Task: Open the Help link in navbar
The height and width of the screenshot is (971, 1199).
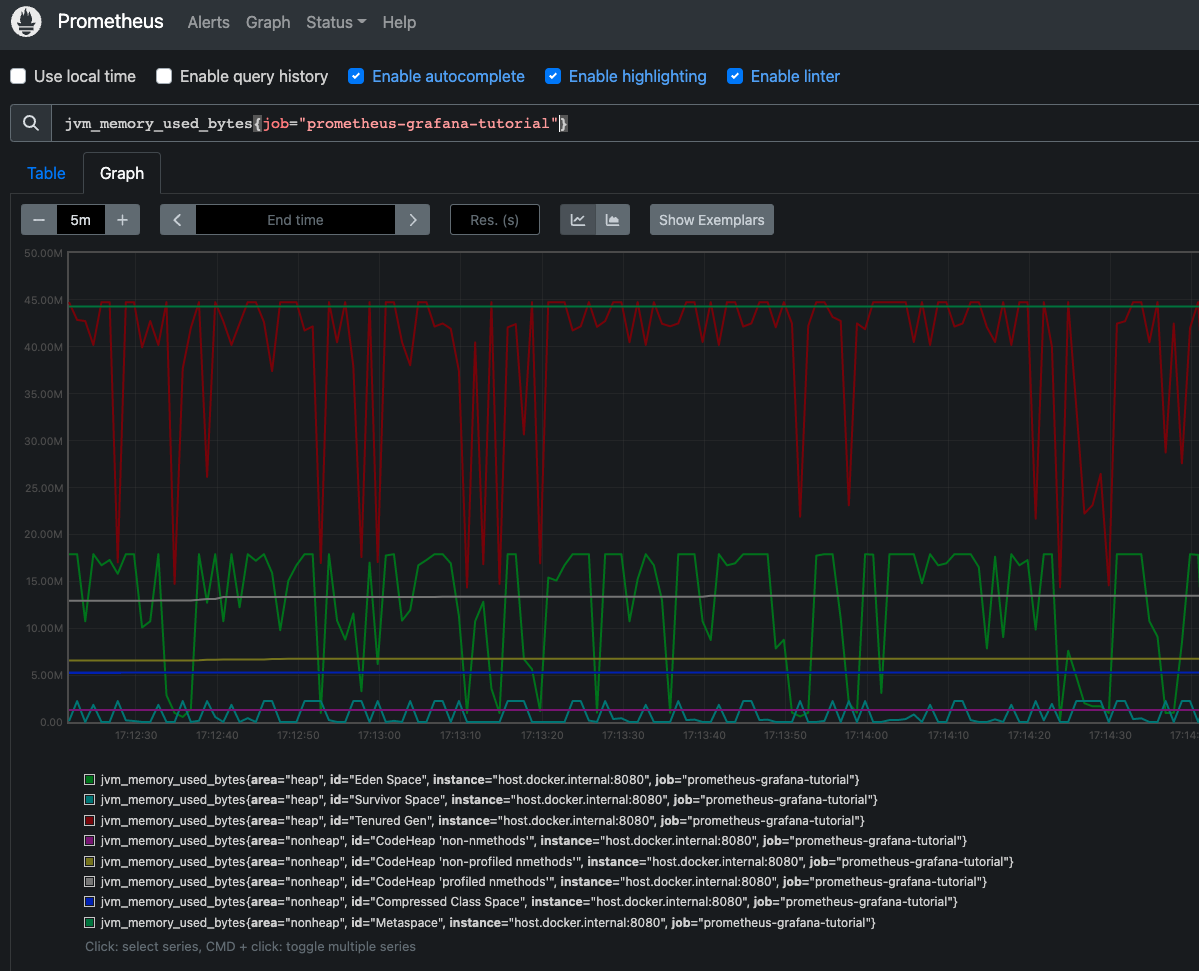Action: coord(399,22)
